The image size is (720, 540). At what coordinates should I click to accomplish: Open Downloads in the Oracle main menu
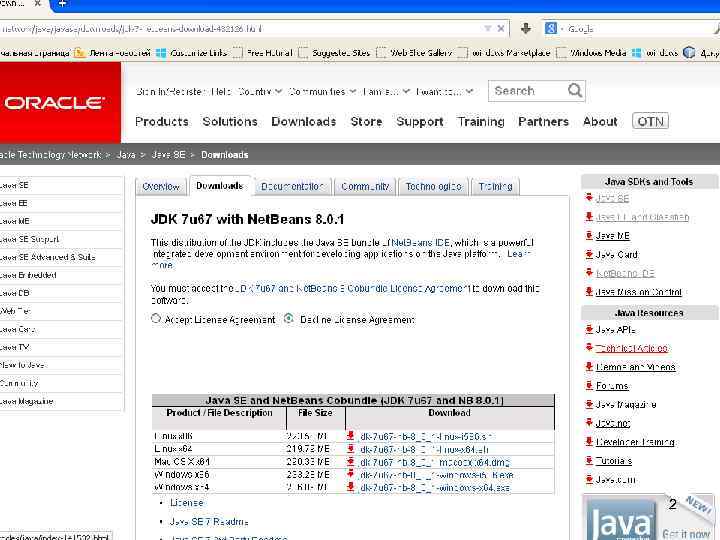pyautogui.click(x=304, y=122)
